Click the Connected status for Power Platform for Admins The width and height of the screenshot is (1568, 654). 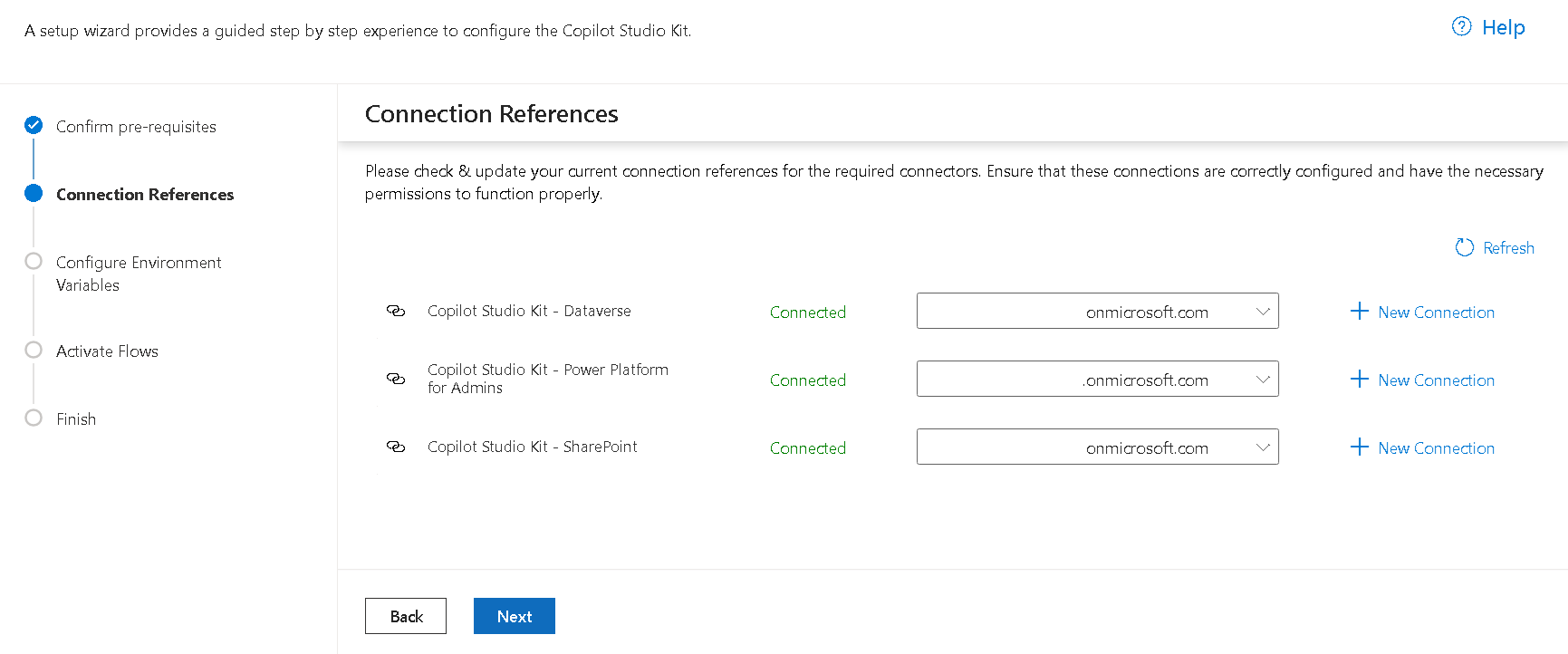tap(808, 380)
